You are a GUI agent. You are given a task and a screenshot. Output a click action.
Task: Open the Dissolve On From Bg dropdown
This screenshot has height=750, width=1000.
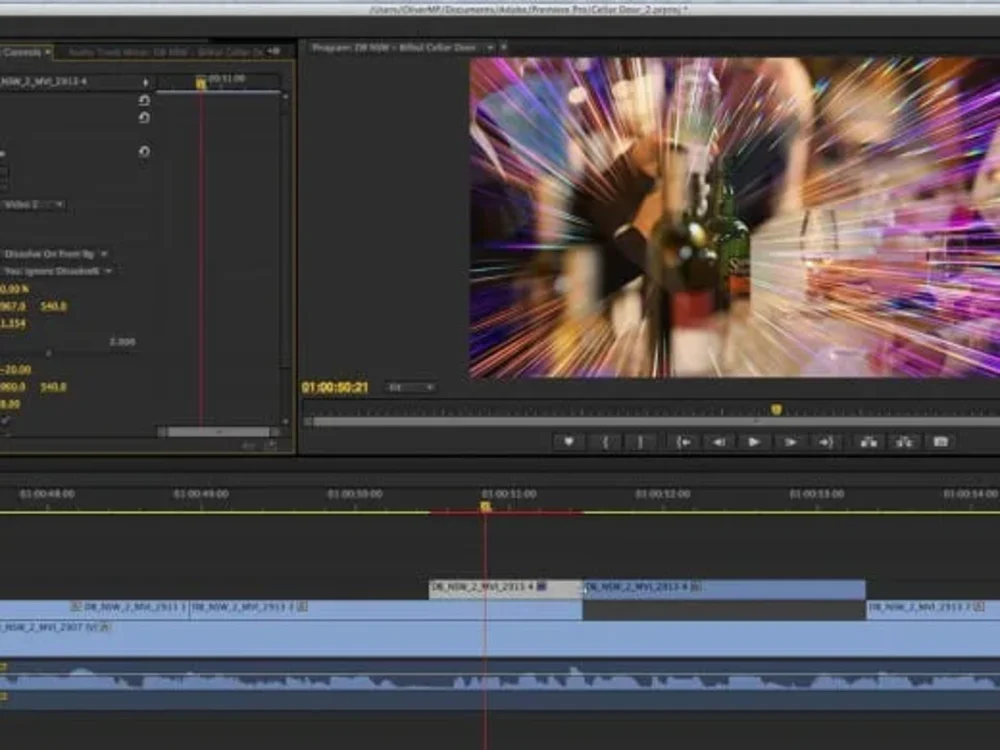55,254
